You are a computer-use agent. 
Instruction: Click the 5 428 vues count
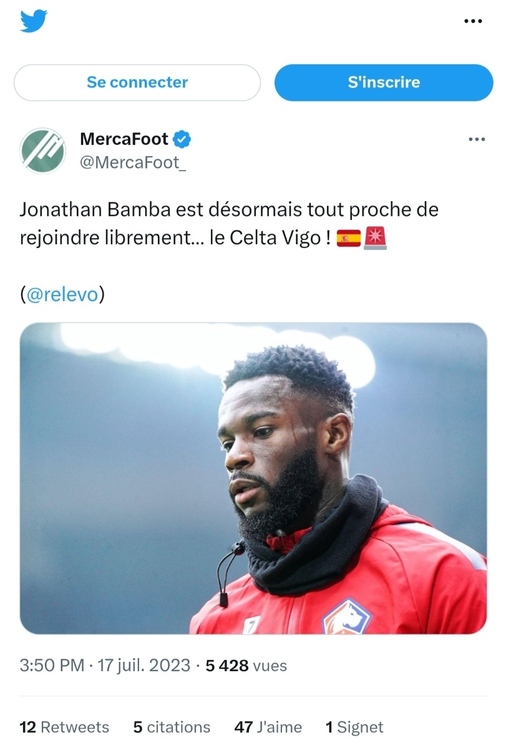click(x=246, y=665)
